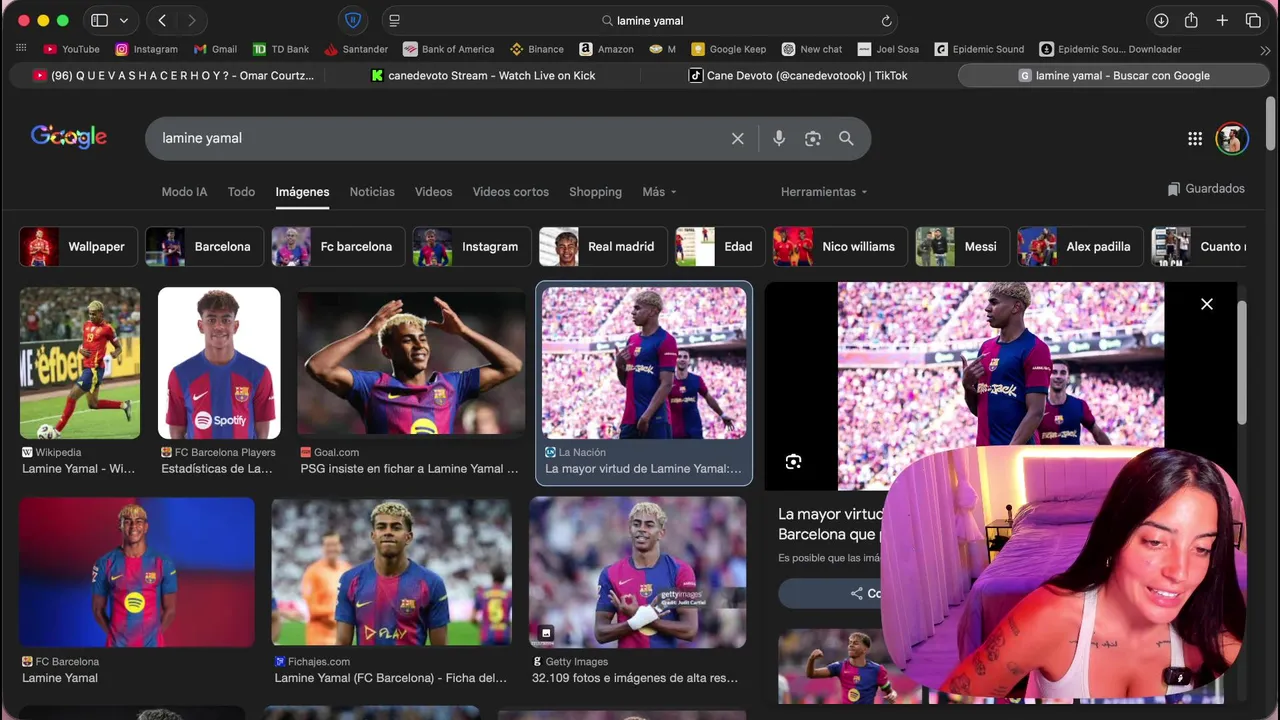Image resolution: width=1280 pixels, height=720 pixels.
Task: Select the Messi filter chip
Action: point(962,246)
